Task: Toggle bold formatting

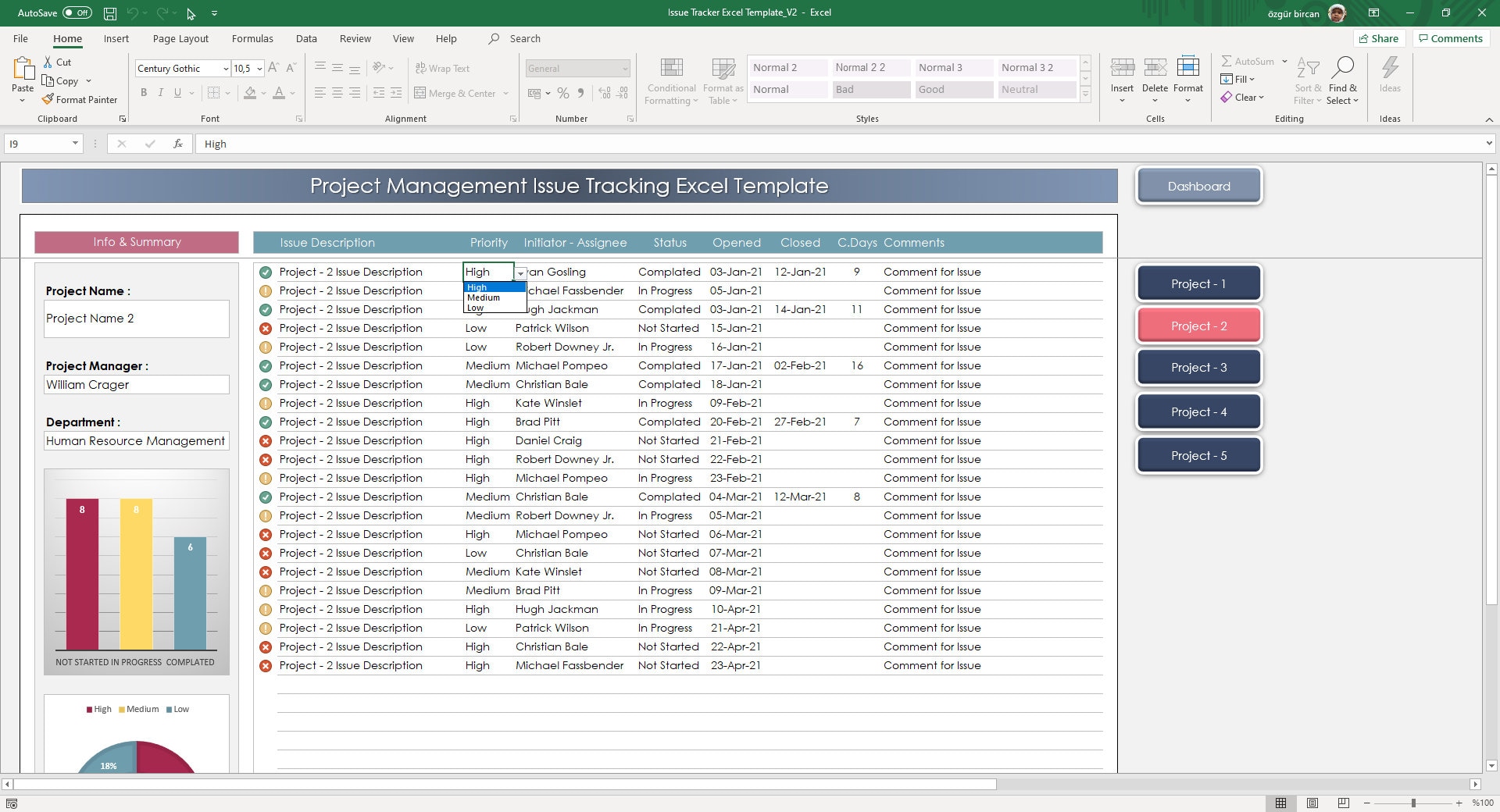Action: [x=144, y=92]
